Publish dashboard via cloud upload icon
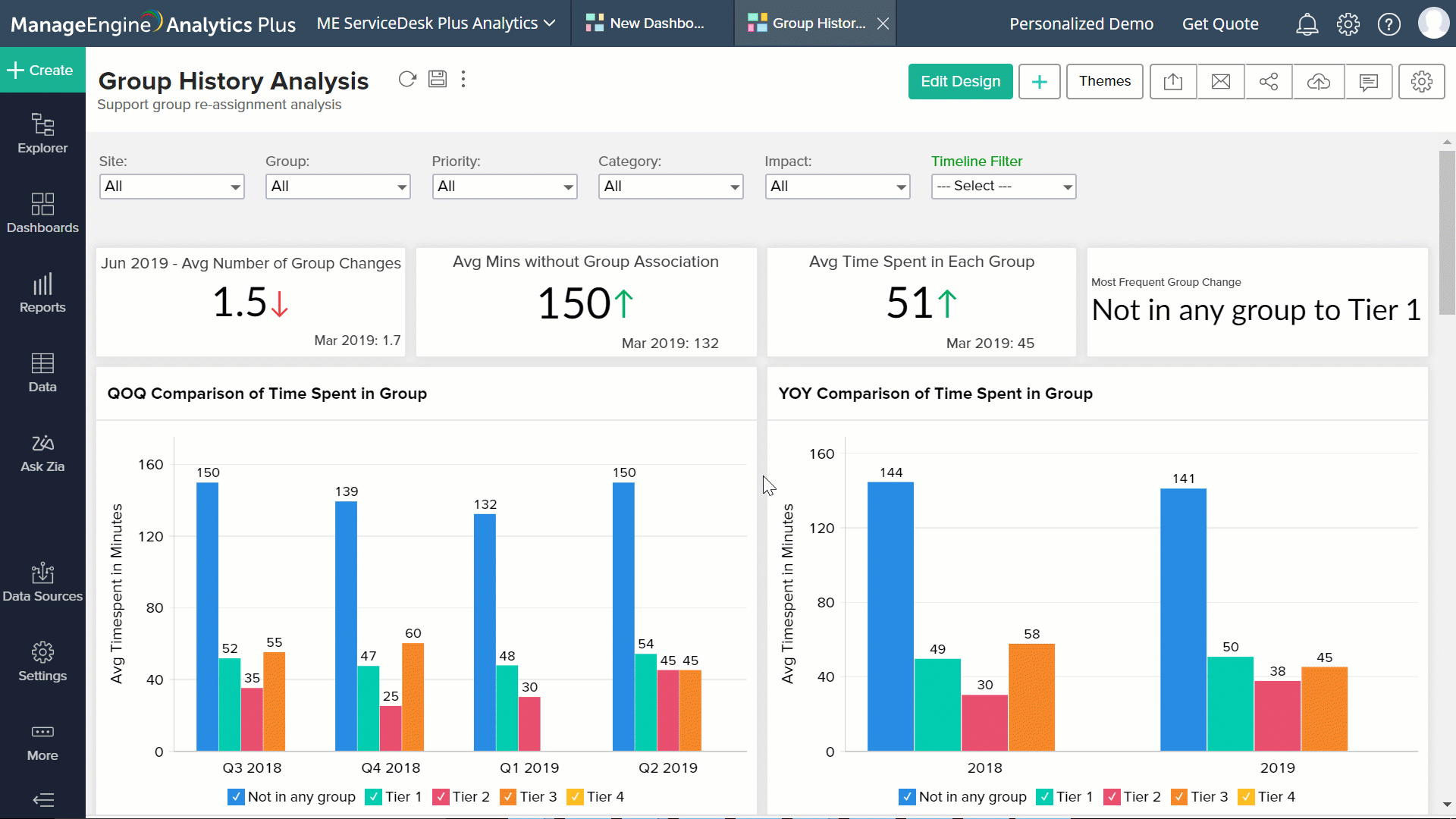Viewport: 1456px width, 819px height. point(1319,81)
